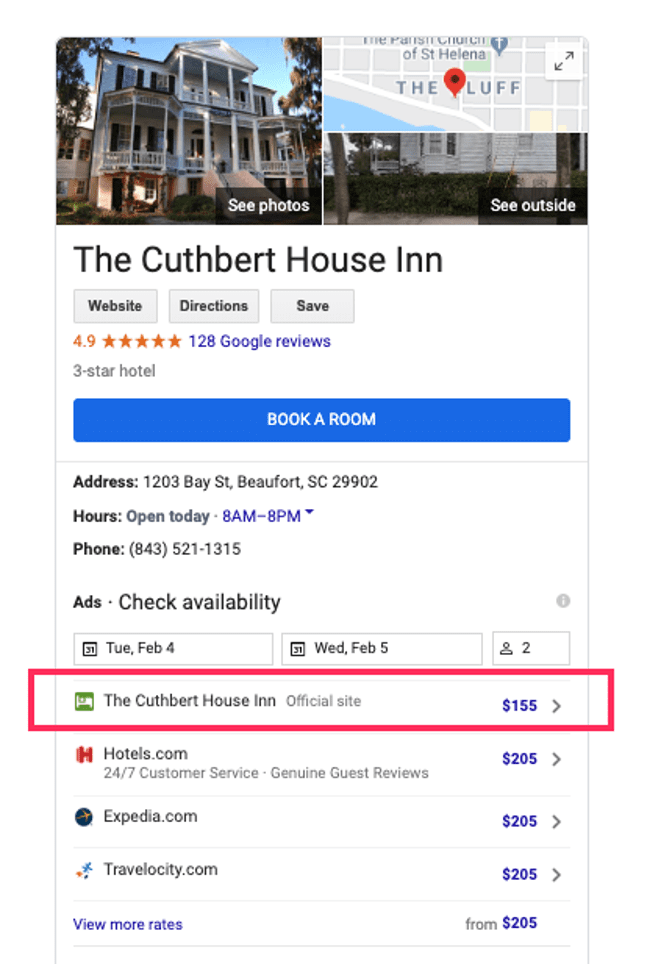Screen dimensions: 661x964
Task: Click the blue BOOK A ROOM button
Action: [321, 420]
